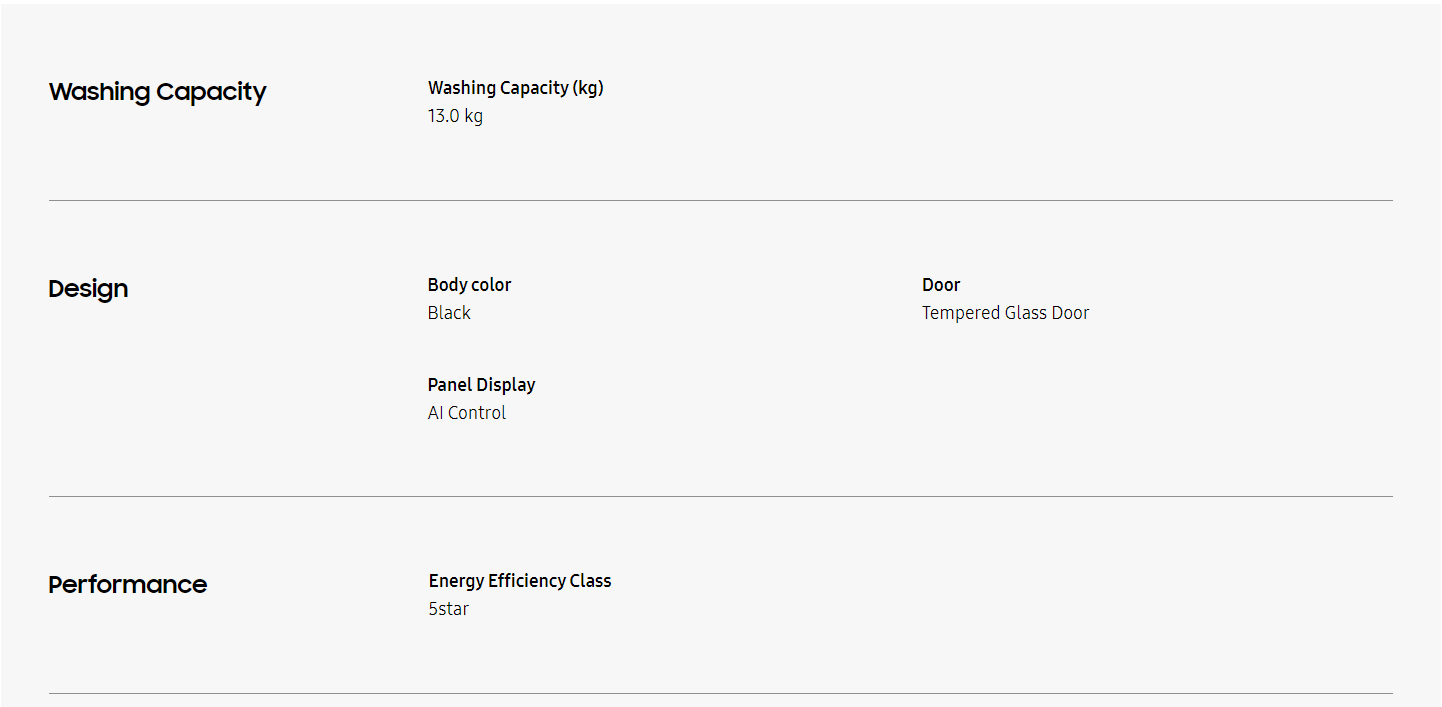Click the divider line below Performance section
1442x707 pixels.
720,693
